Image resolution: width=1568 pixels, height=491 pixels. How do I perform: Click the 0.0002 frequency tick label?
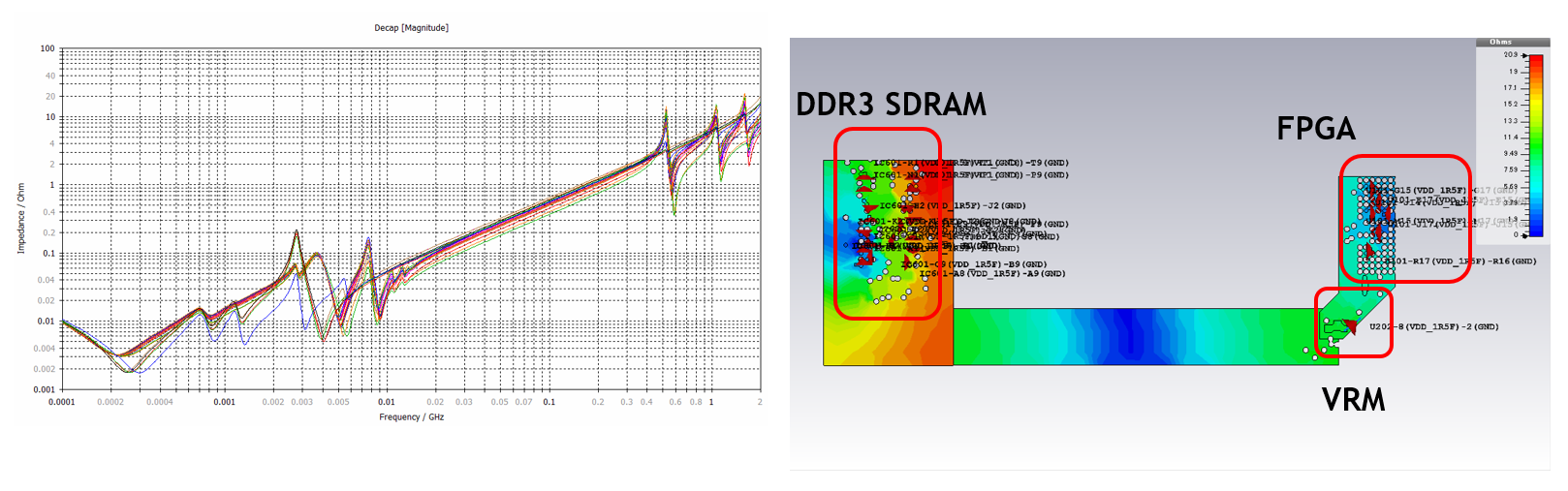coord(110,402)
